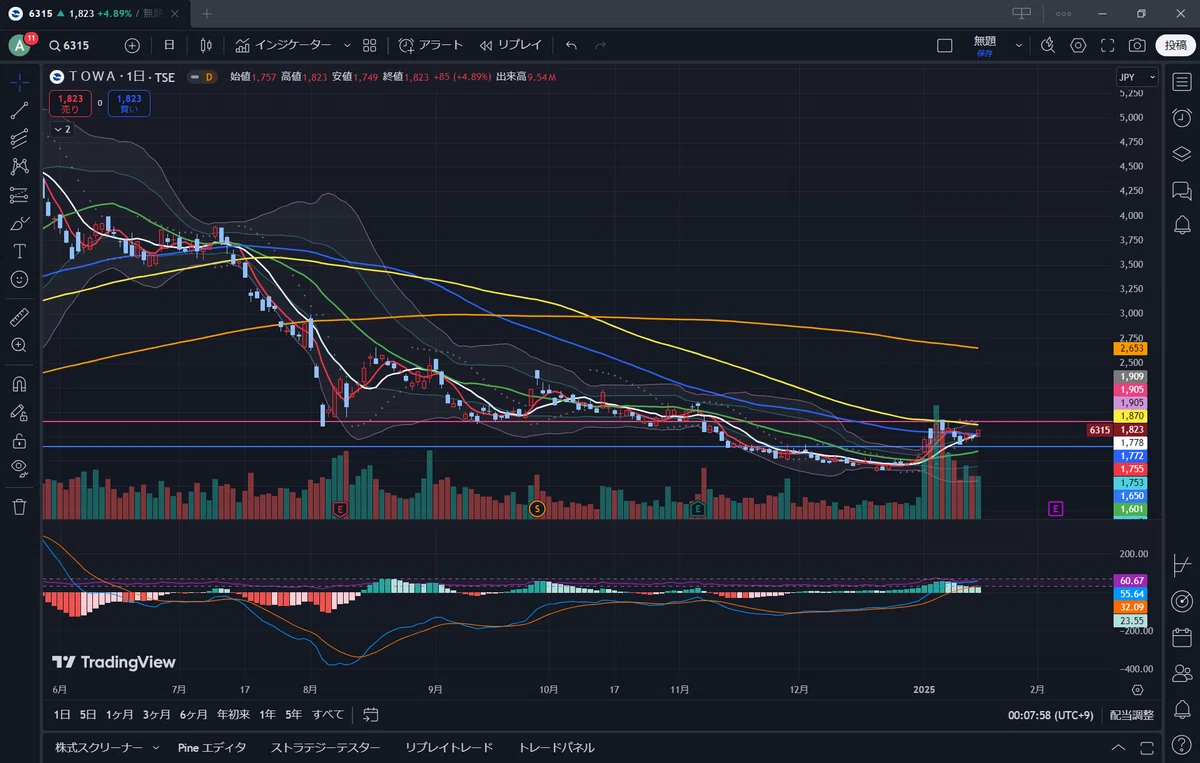Image resolution: width=1200 pixels, height=763 pixels.
Task: Click the 売り sell 1,823 button
Action: tap(70, 103)
